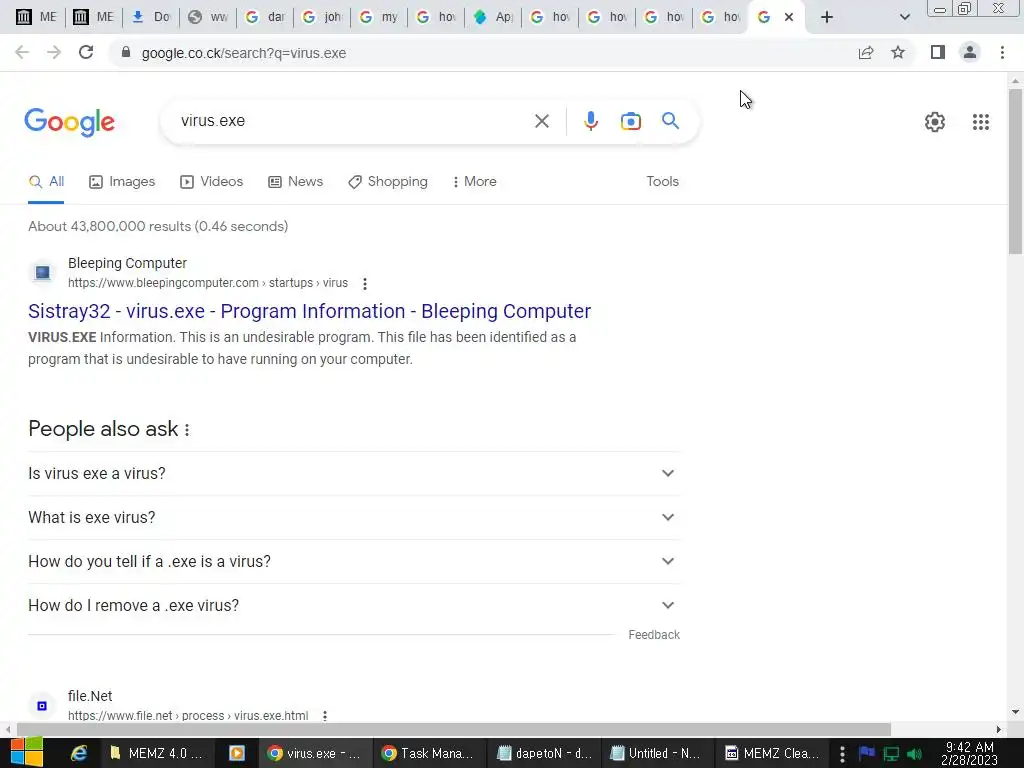Switch to the 'joh' Google tab

click(322, 17)
